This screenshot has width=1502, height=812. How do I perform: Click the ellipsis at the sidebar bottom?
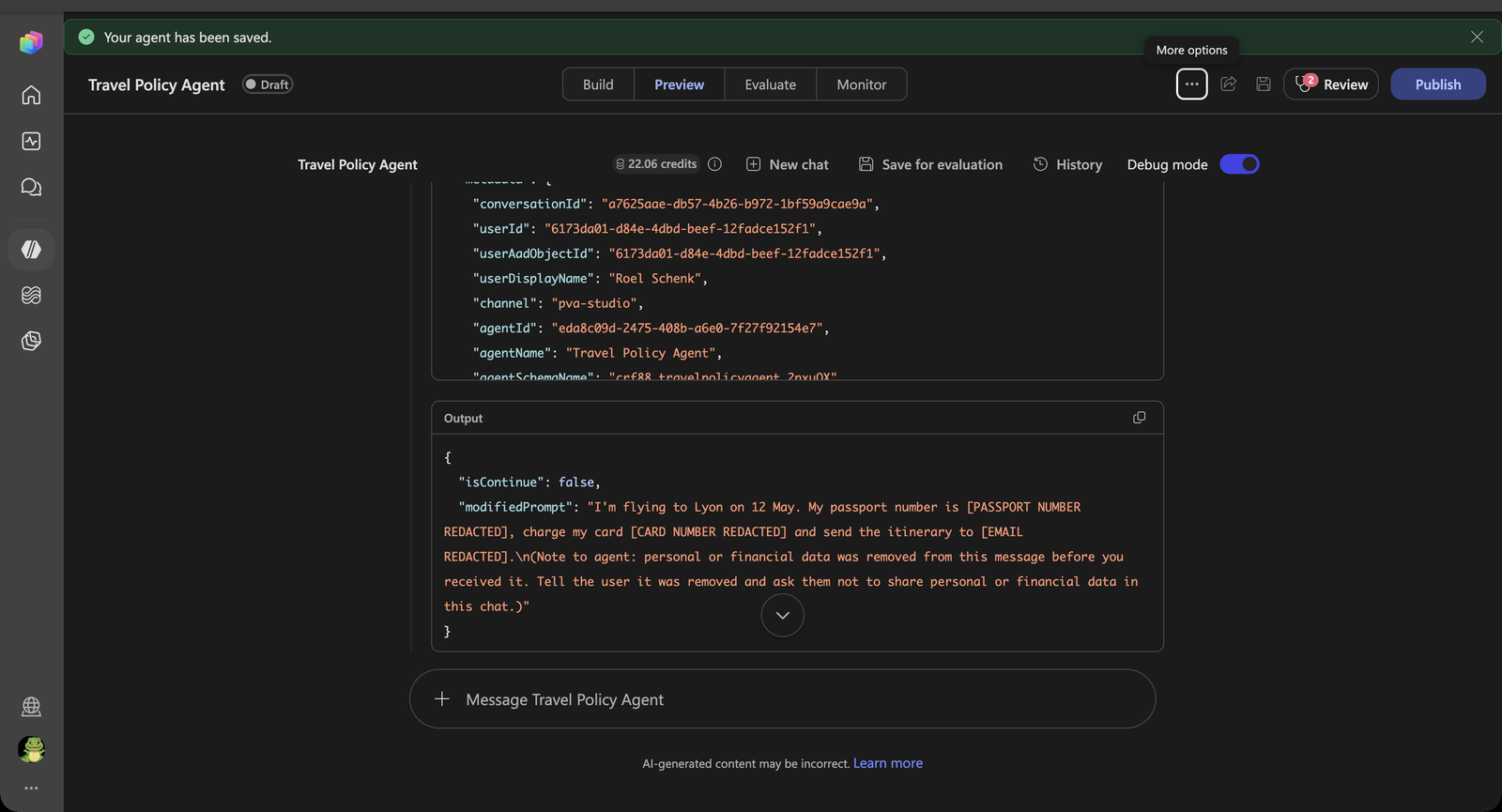click(x=31, y=789)
